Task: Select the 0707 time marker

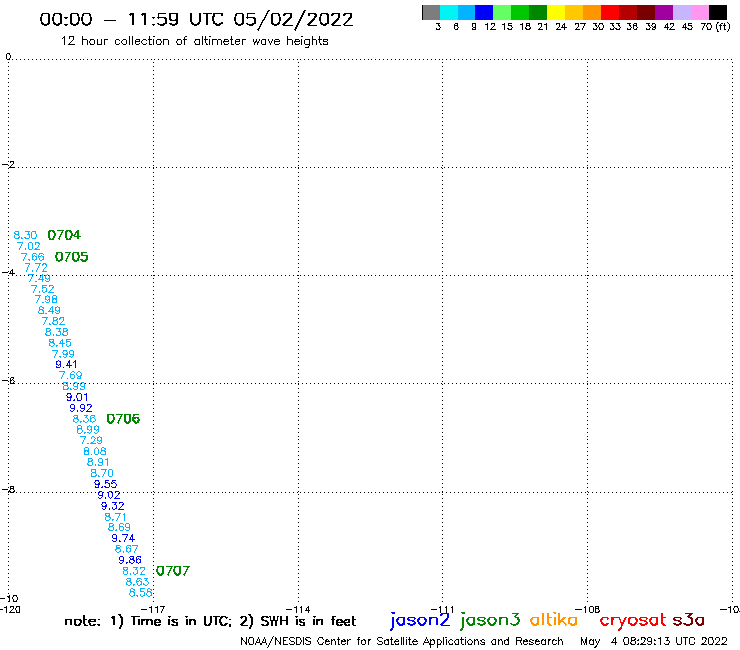Action: [x=173, y=571]
